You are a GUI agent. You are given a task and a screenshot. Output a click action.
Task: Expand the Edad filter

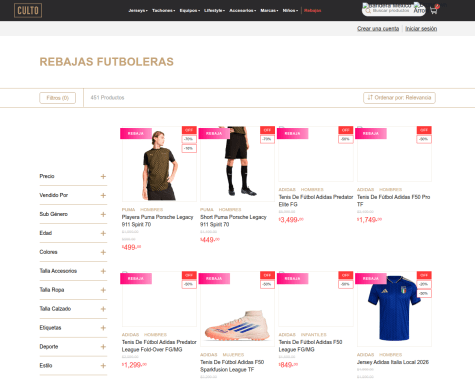(x=73, y=233)
